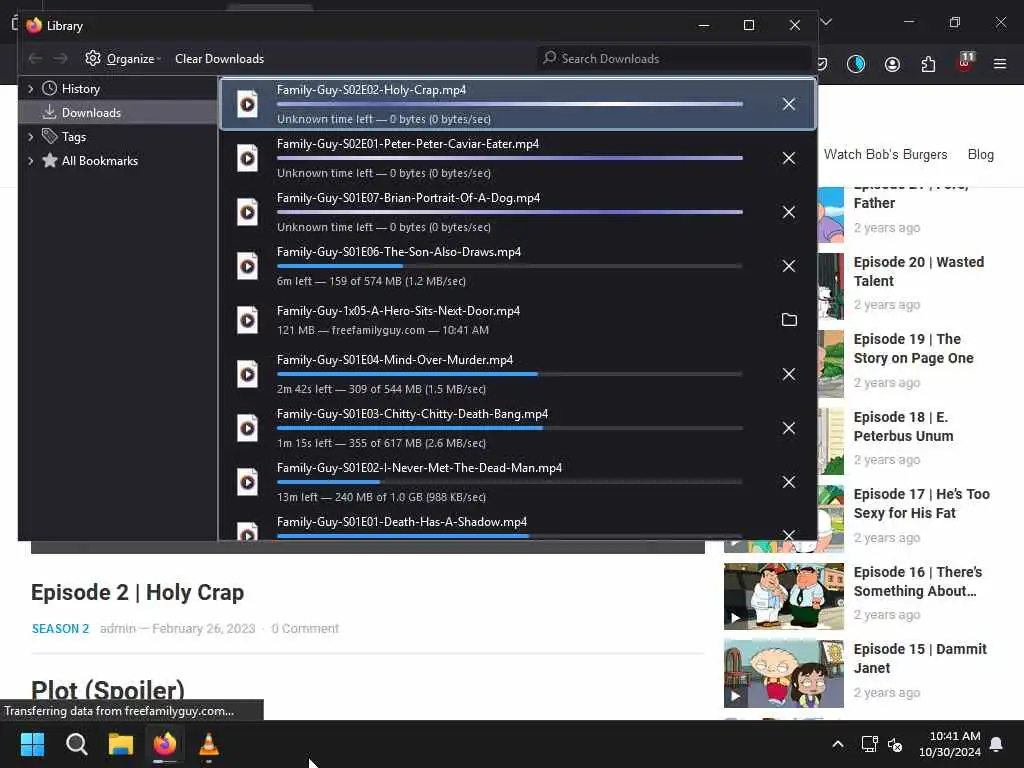Open the Blog menu link
Image resolution: width=1024 pixels, height=768 pixels.
tap(980, 155)
